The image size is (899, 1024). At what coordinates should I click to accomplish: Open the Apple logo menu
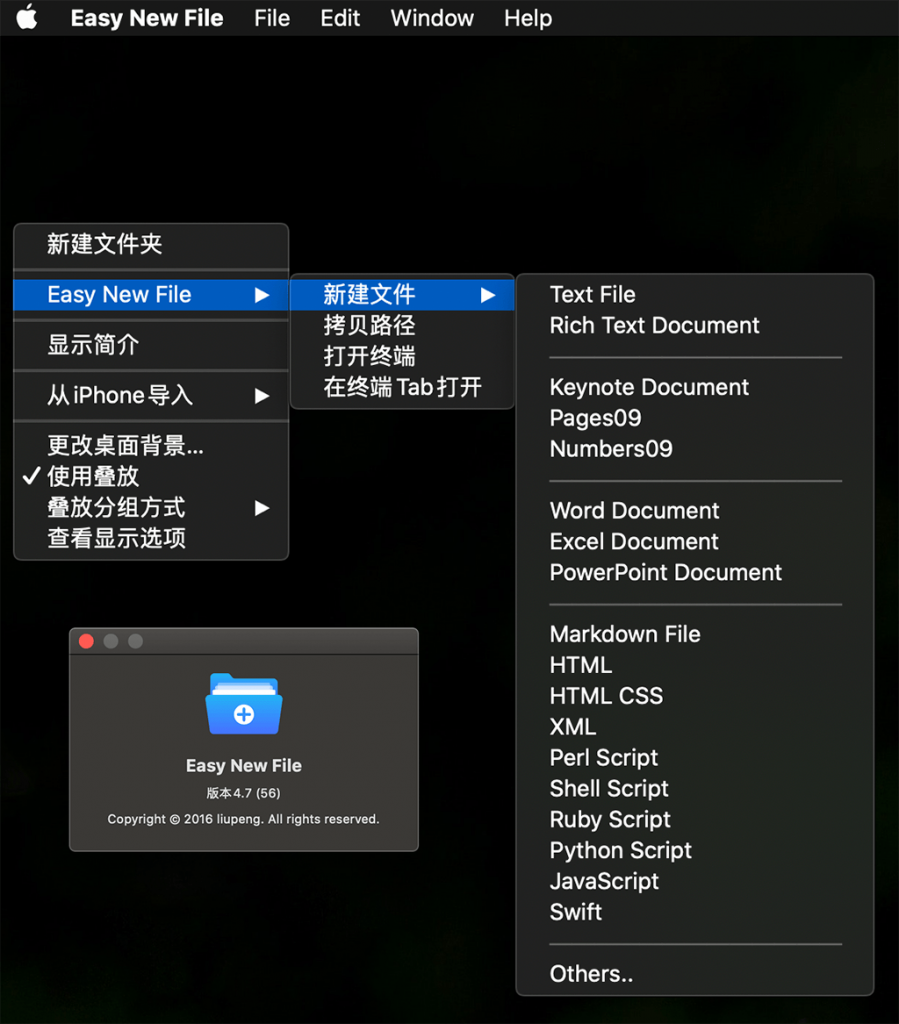(x=27, y=17)
